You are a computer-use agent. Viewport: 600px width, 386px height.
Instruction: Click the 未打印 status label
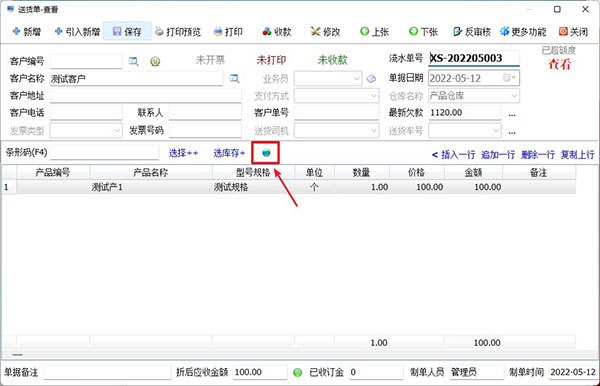[271, 60]
